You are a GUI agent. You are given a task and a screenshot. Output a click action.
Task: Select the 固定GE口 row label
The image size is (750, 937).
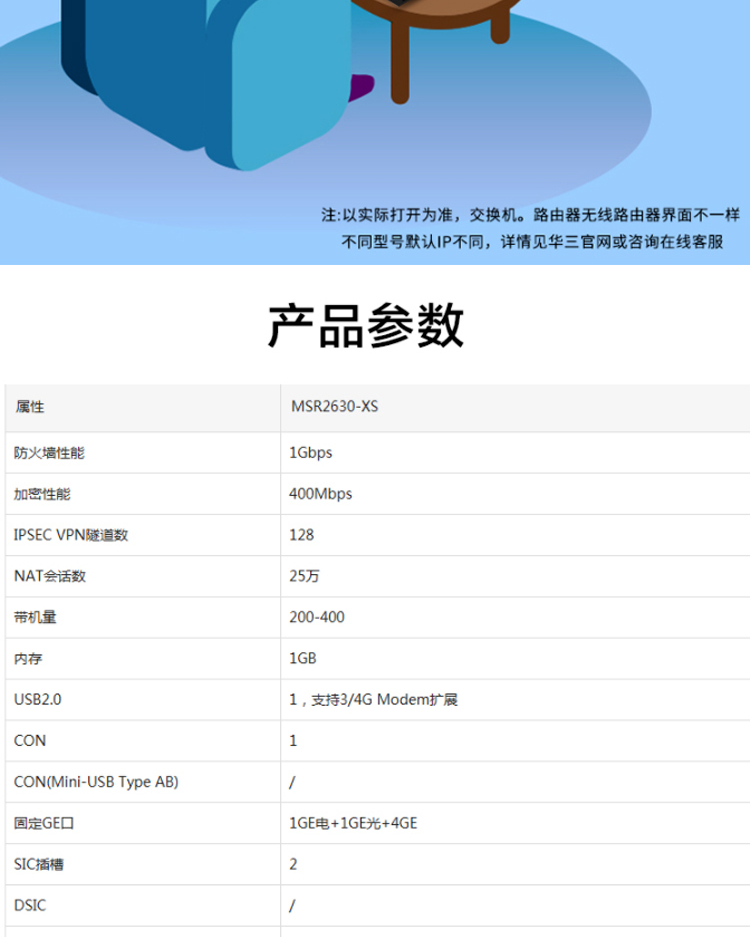[44, 823]
